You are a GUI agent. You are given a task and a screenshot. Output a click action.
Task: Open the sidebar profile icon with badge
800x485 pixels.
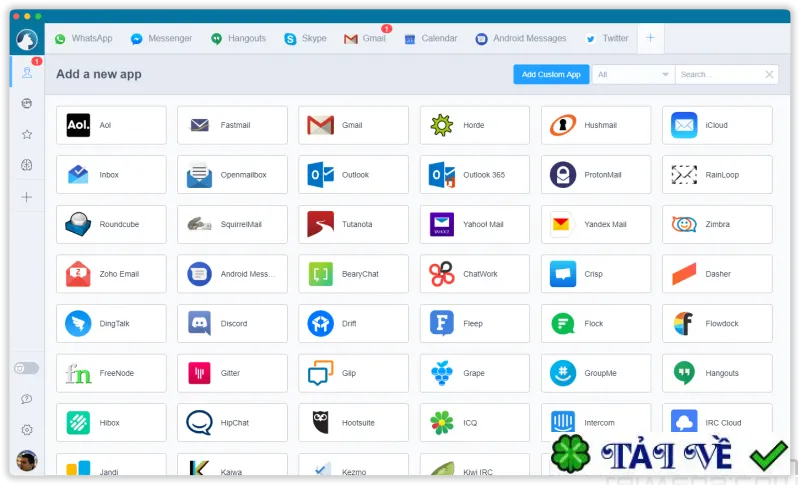27,72
